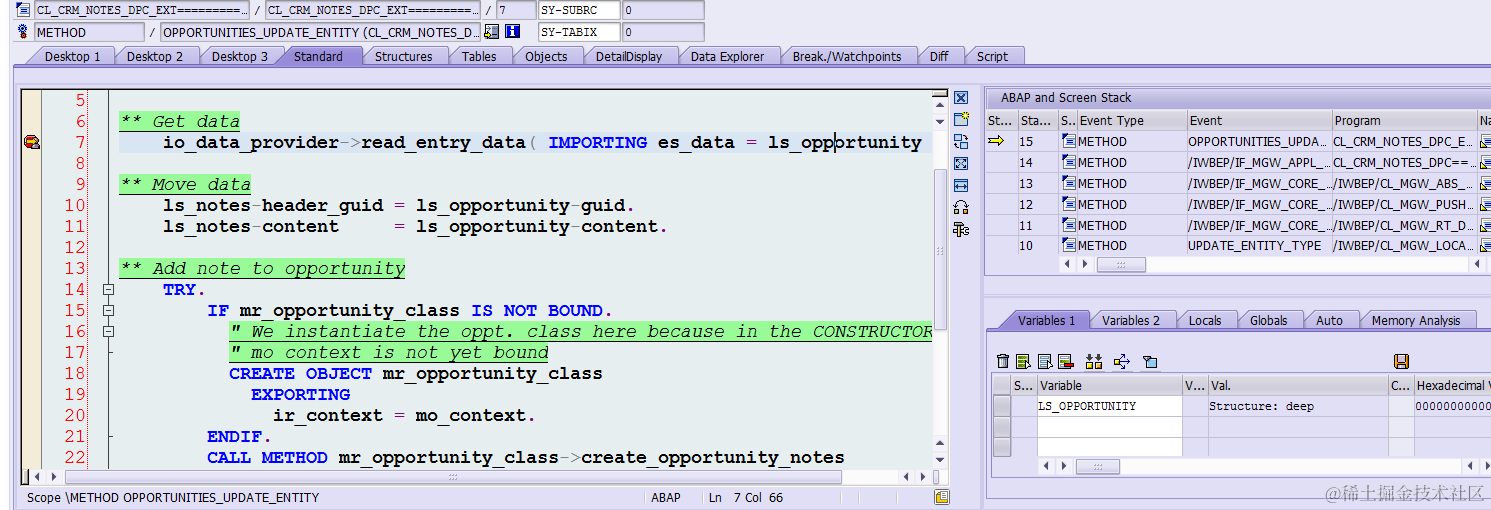Switch to the Structures tab

(x=404, y=57)
